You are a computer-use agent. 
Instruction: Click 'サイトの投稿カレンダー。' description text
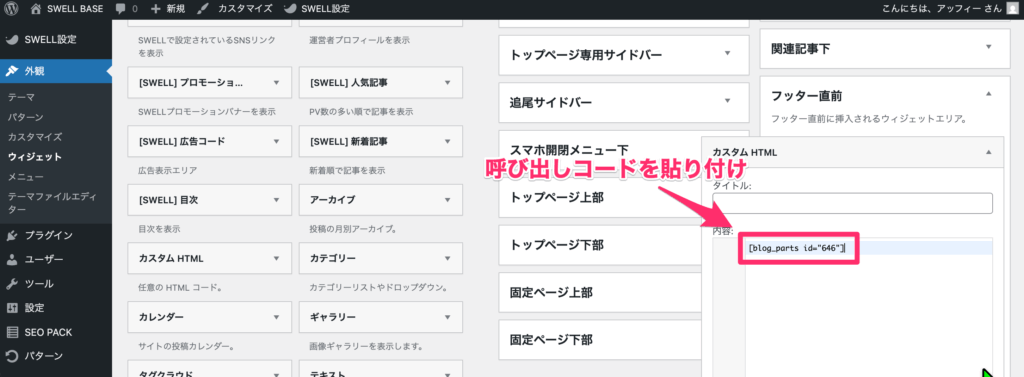(187, 346)
